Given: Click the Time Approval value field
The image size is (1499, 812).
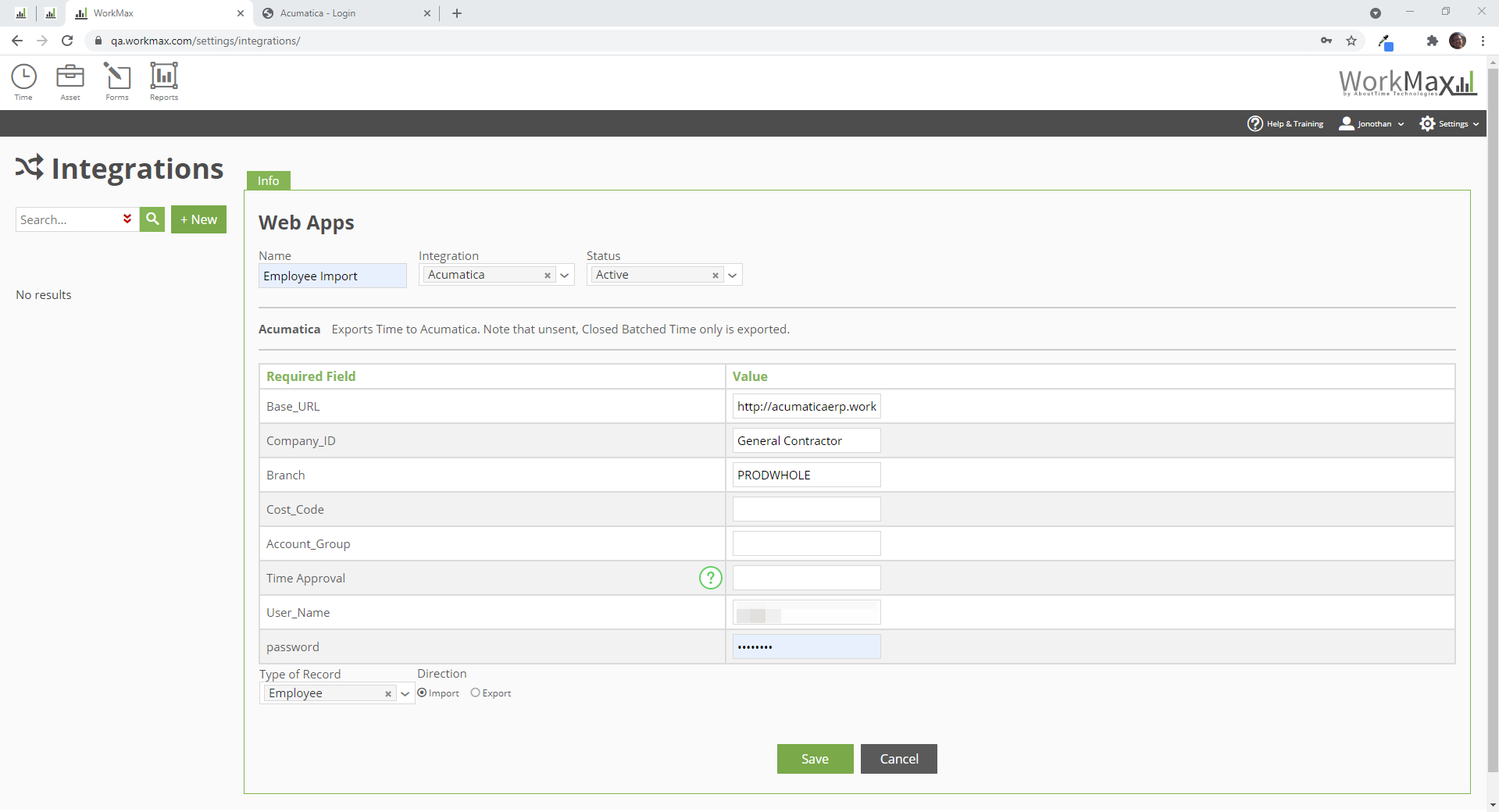Looking at the screenshot, I should pyautogui.click(x=806, y=578).
